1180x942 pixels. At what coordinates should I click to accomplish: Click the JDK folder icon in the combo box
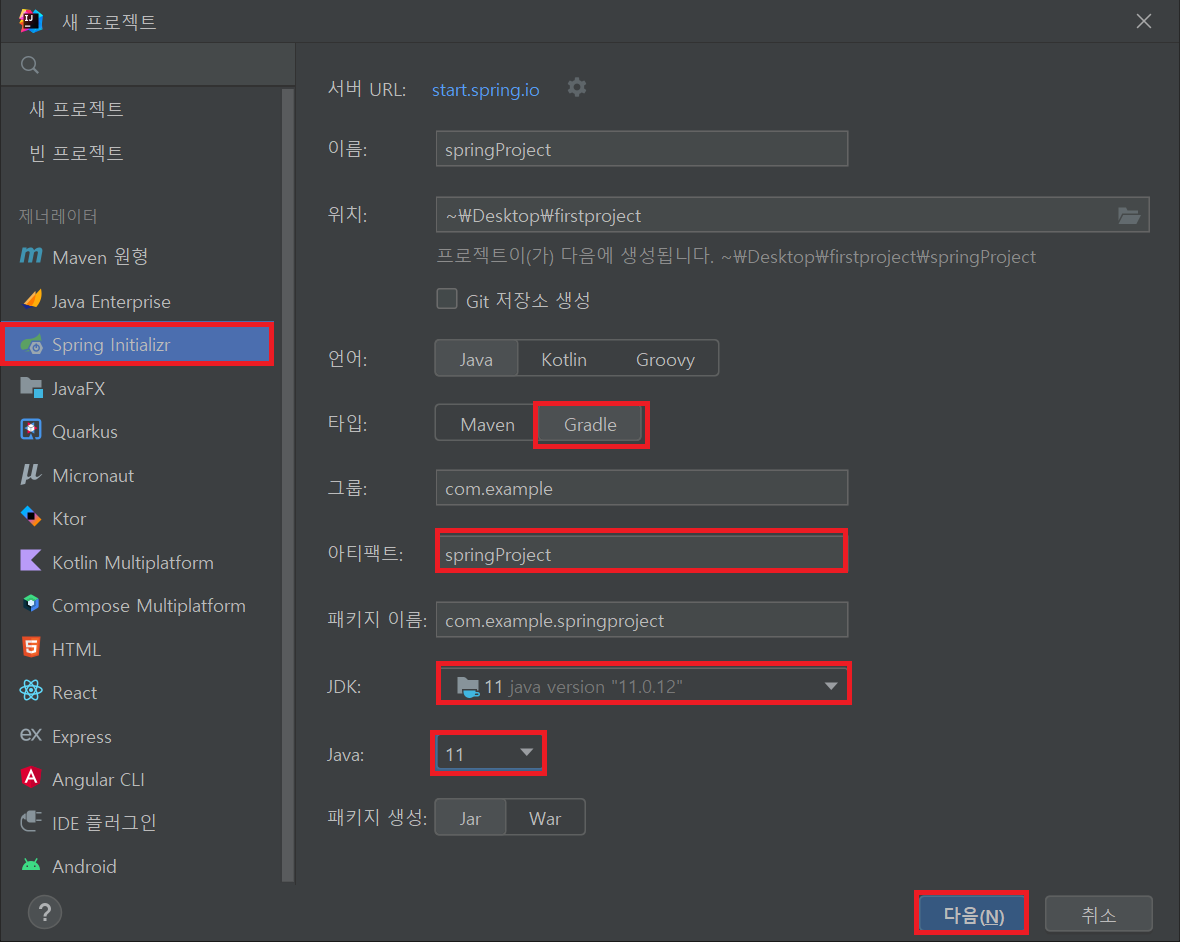[x=467, y=687]
